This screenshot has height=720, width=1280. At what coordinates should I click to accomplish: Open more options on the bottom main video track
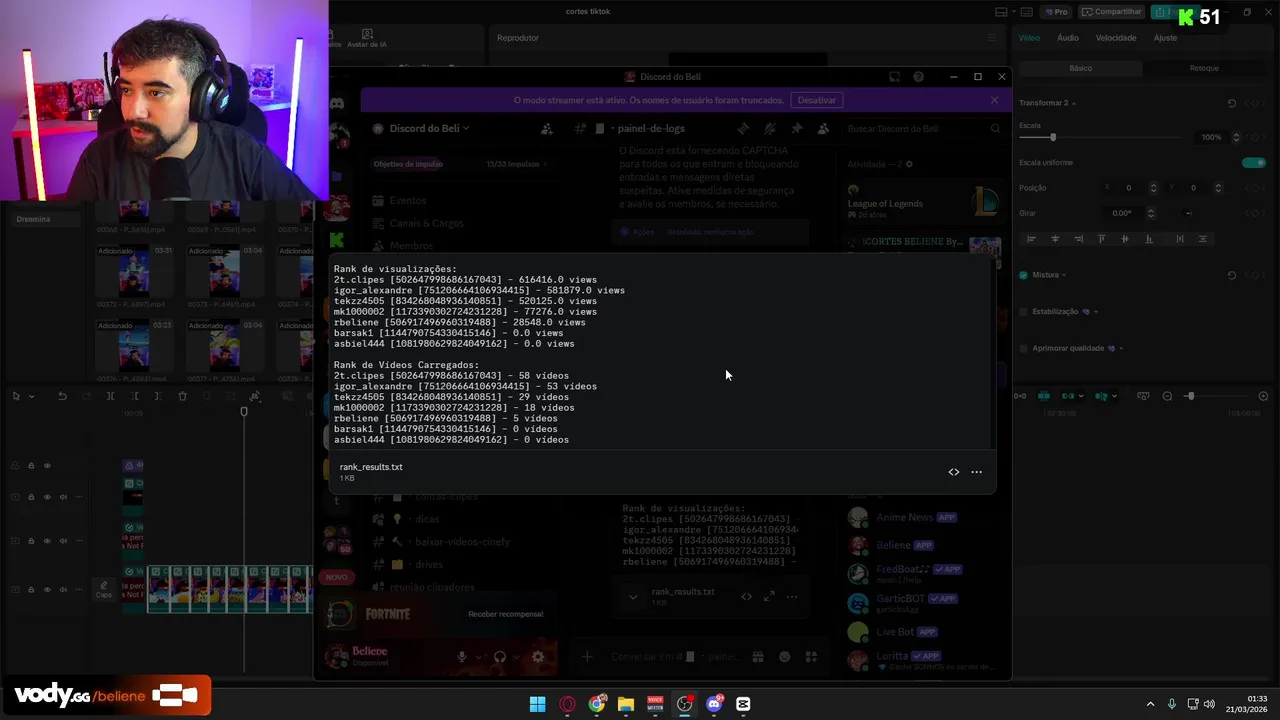[x=79, y=590]
